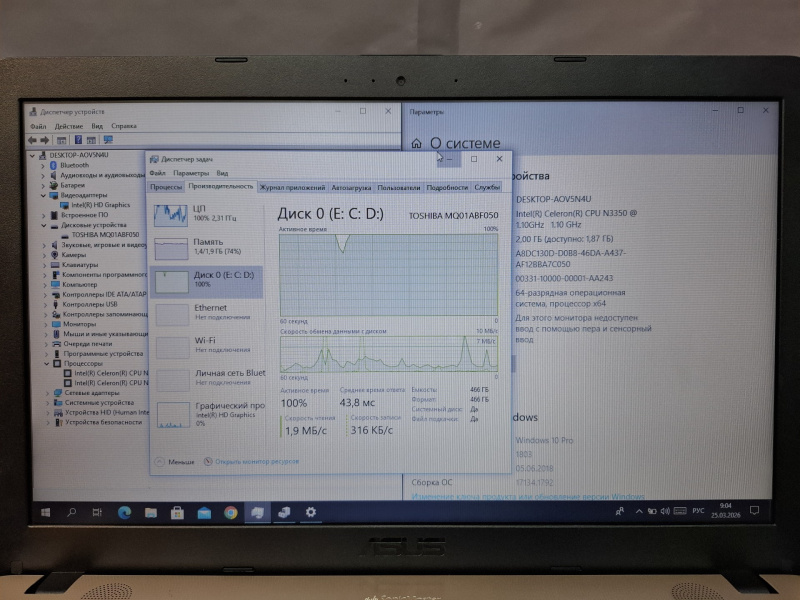Expand the Клавиатуры device category
The height and width of the screenshot is (600, 800).
point(43,264)
